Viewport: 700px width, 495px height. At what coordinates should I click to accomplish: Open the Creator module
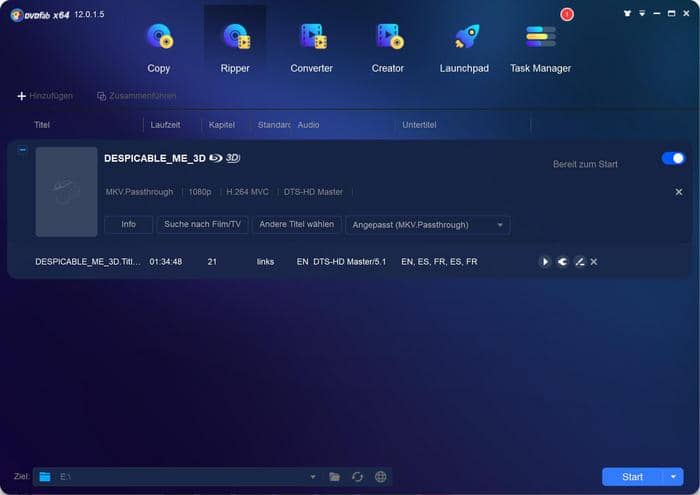(388, 48)
